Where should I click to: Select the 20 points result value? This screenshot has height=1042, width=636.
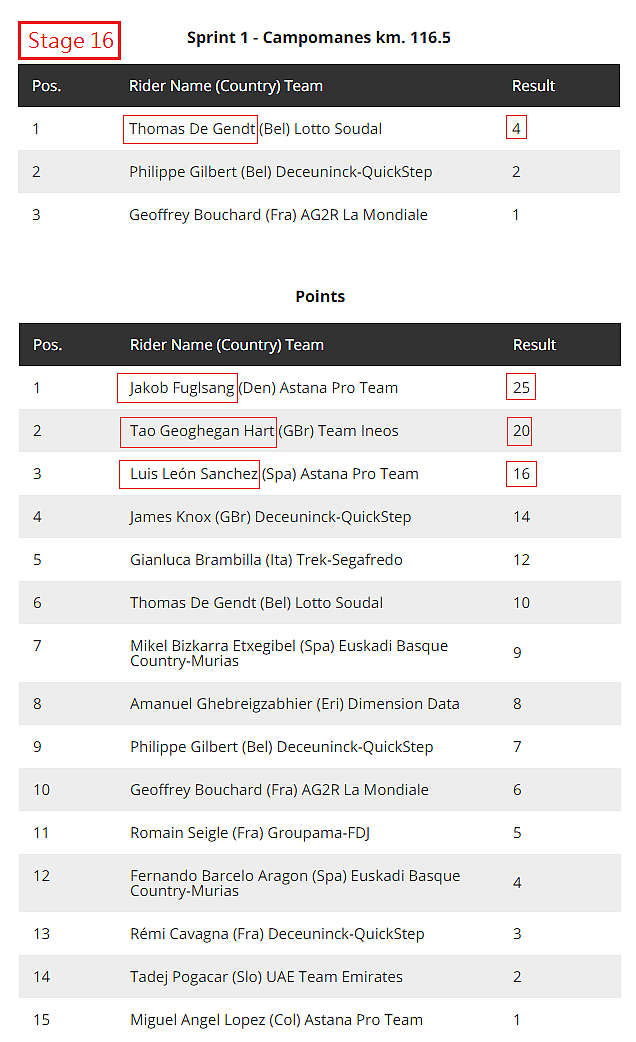[x=520, y=431]
